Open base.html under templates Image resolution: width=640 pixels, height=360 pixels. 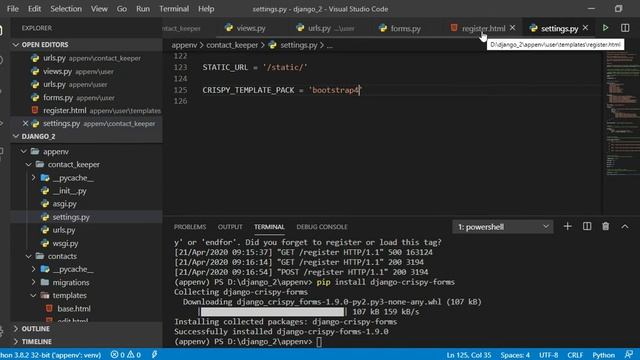74,309
